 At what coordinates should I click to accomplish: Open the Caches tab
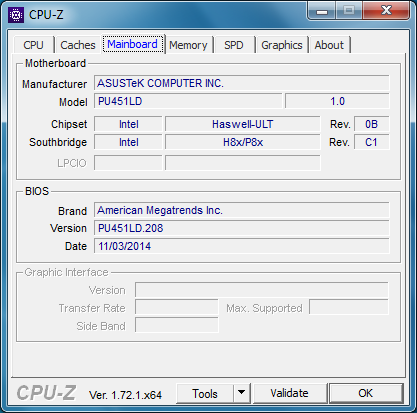click(78, 45)
